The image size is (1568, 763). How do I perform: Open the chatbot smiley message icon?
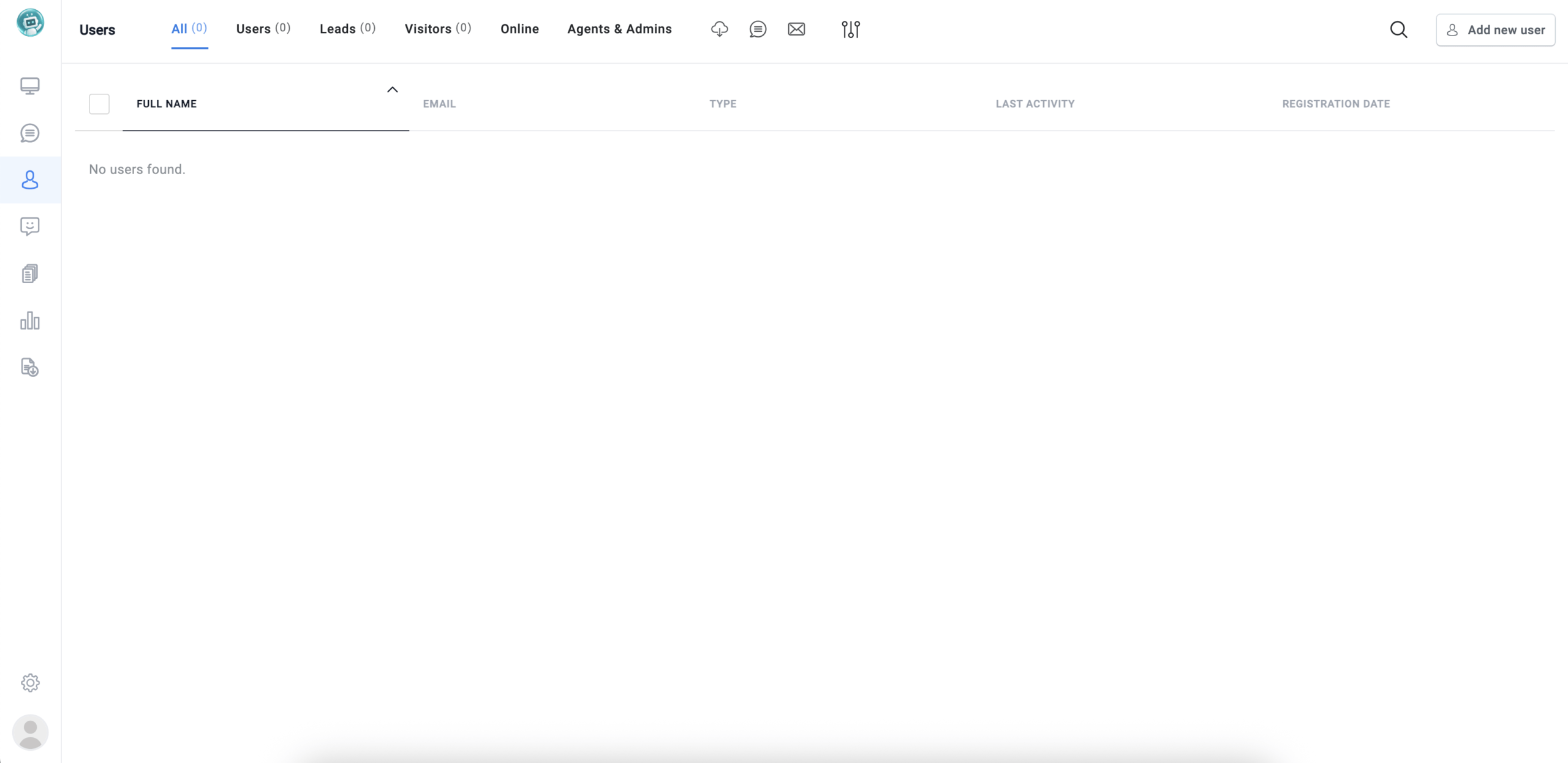click(x=30, y=227)
